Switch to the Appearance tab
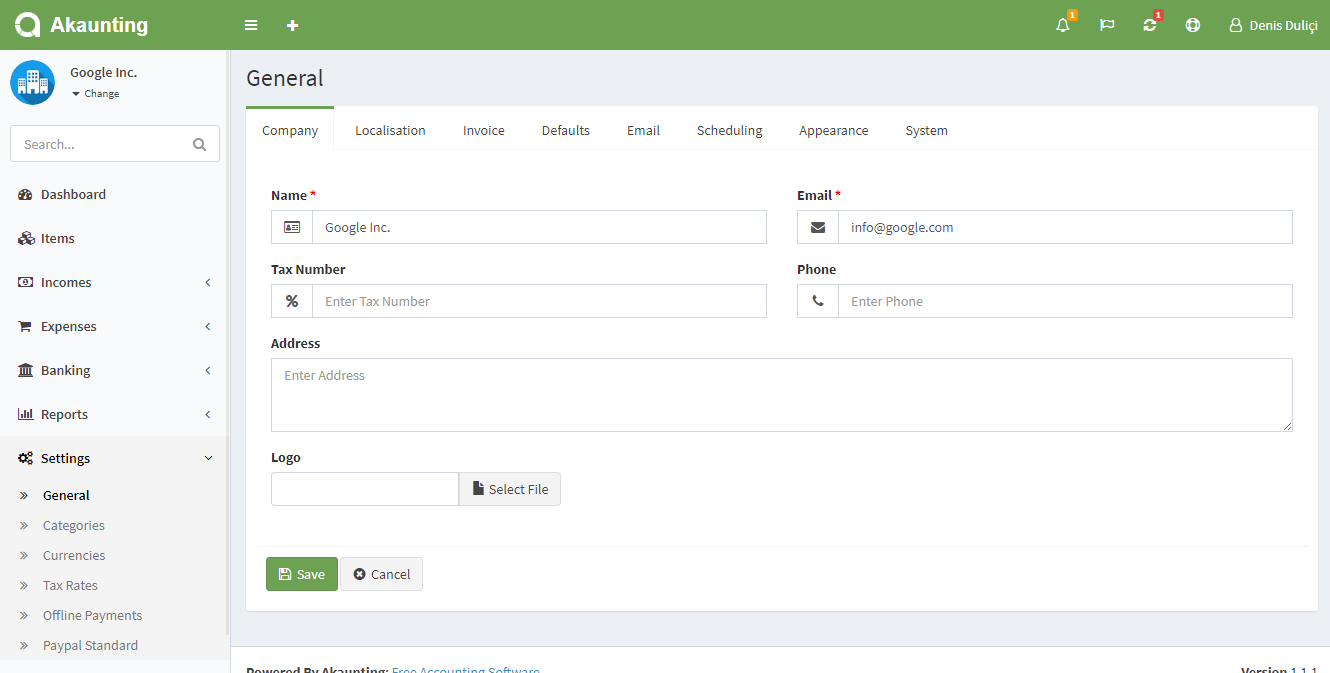 pos(834,130)
